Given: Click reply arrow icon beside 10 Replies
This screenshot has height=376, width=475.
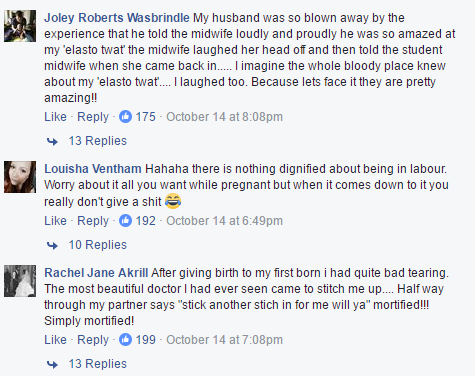Looking at the screenshot, I should 52,245.
